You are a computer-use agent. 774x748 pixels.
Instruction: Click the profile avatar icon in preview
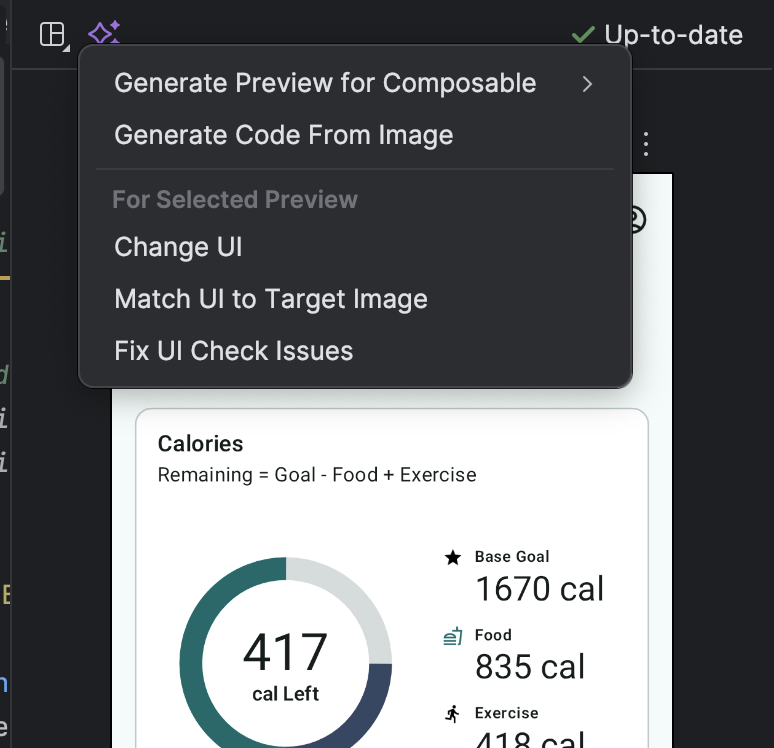click(634, 219)
